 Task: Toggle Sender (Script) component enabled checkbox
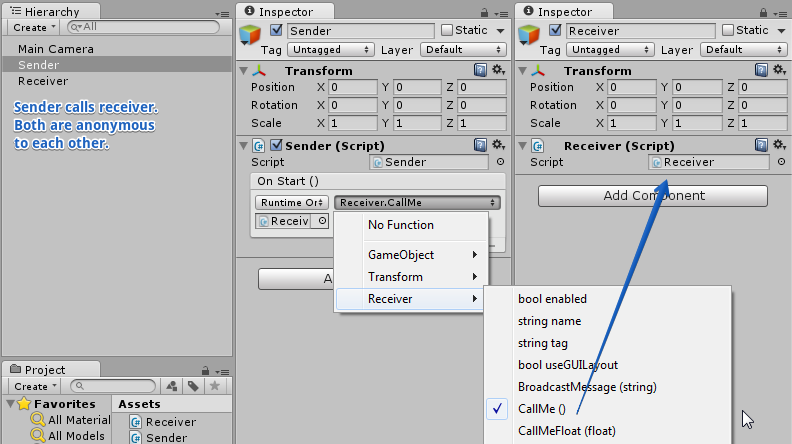(276, 145)
